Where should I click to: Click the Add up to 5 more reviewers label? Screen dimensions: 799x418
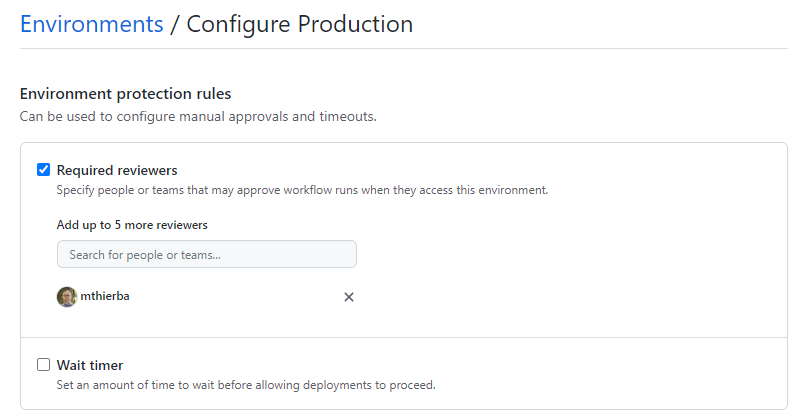132,225
